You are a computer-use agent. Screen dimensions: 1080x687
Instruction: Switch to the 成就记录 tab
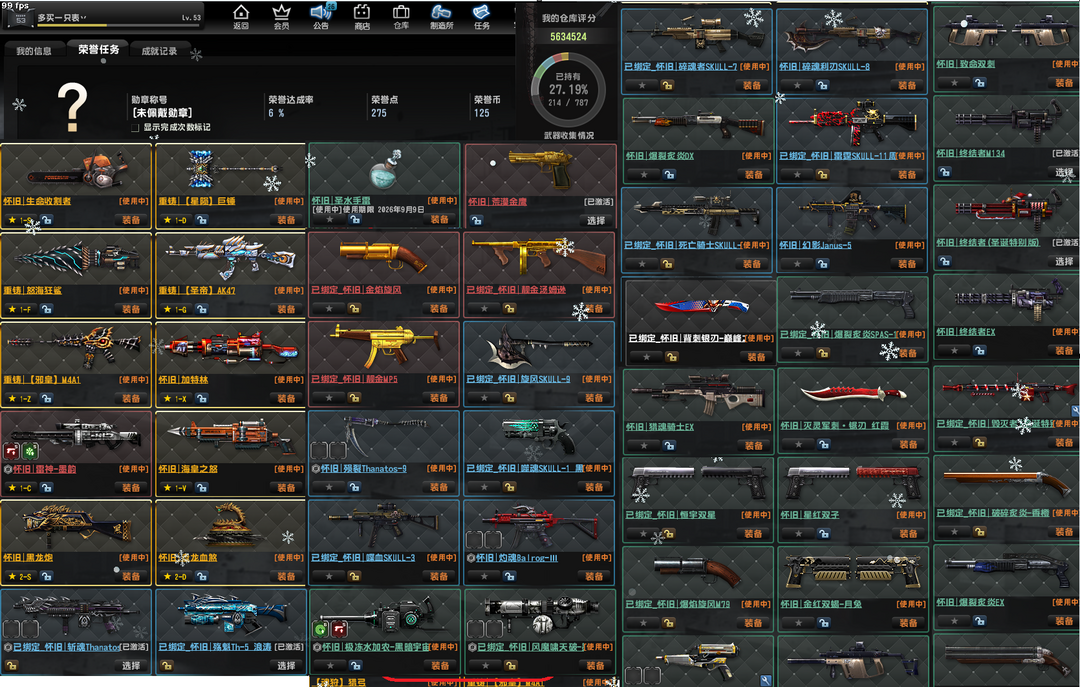(159, 51)
